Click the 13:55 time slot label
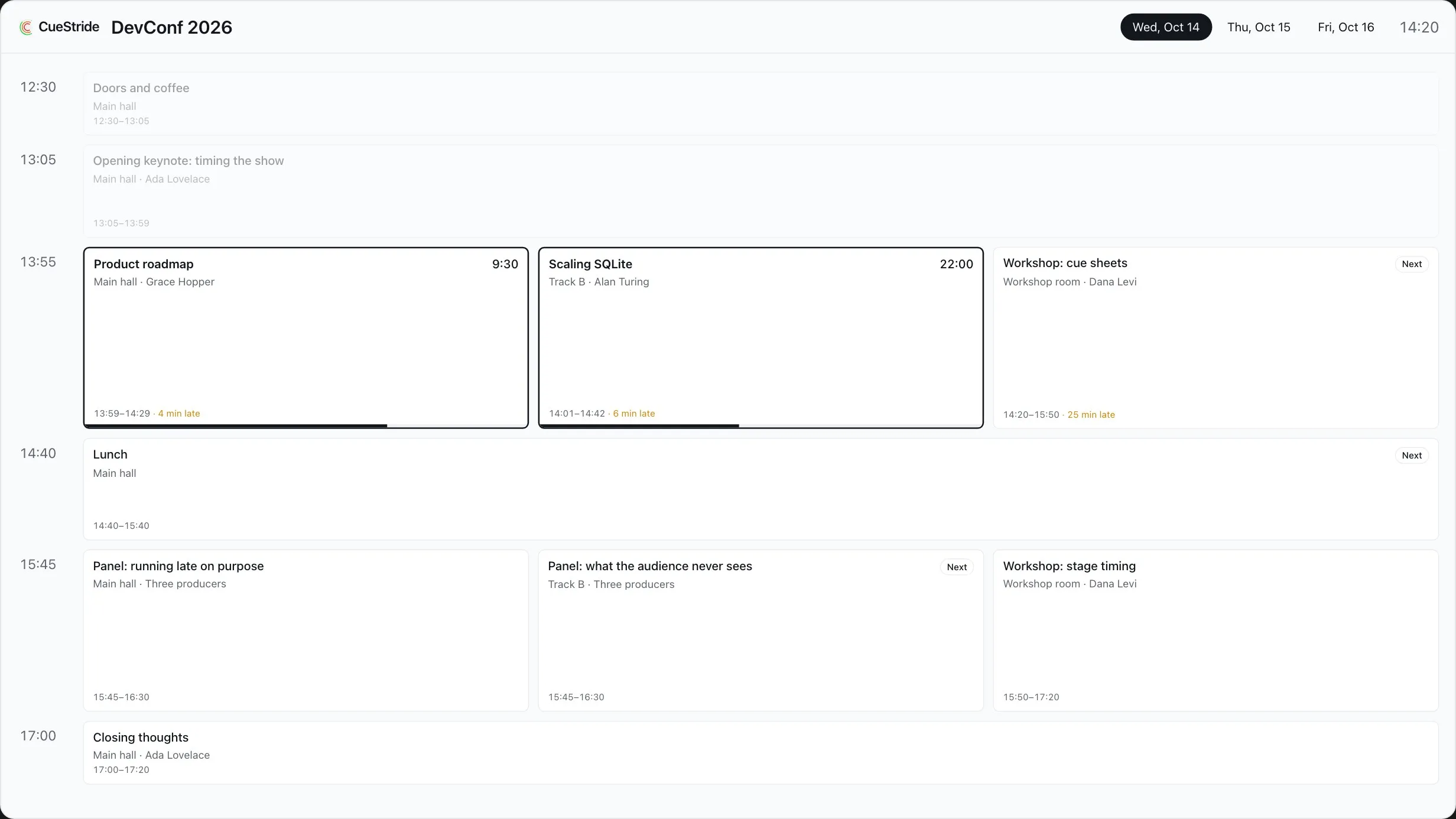Viewport: 1456px width, 819px height. (38, 262)
